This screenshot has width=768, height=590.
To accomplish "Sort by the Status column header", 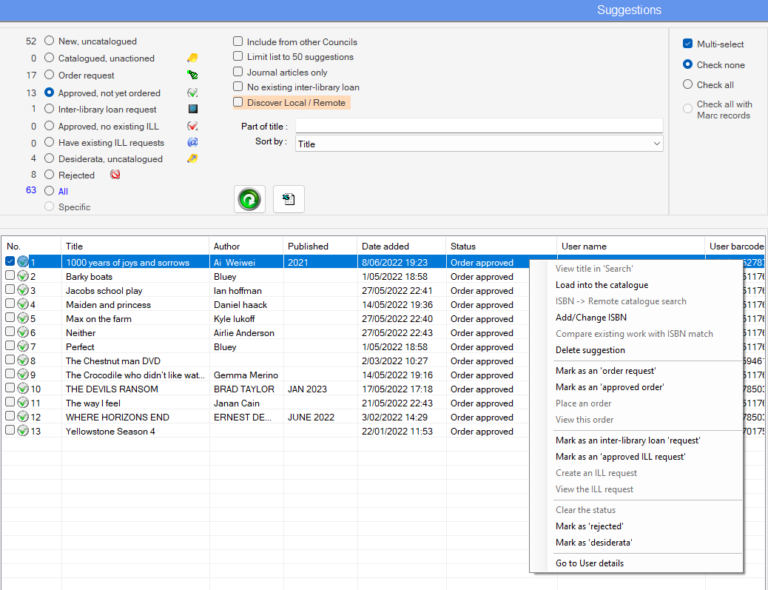I will (501, 246).
